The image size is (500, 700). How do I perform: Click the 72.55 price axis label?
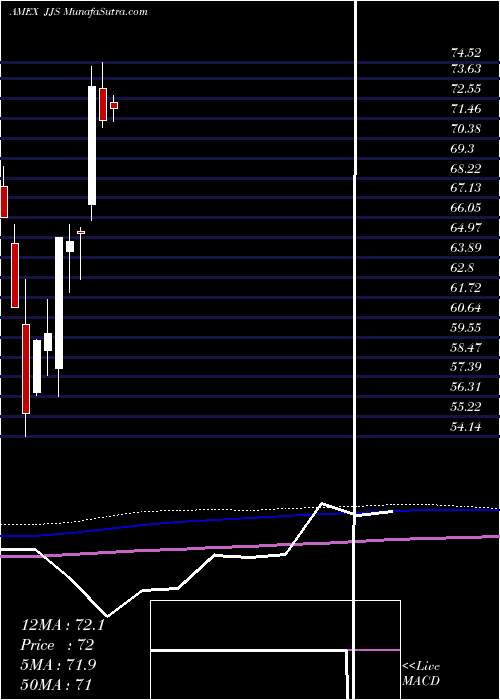(466, 89)
